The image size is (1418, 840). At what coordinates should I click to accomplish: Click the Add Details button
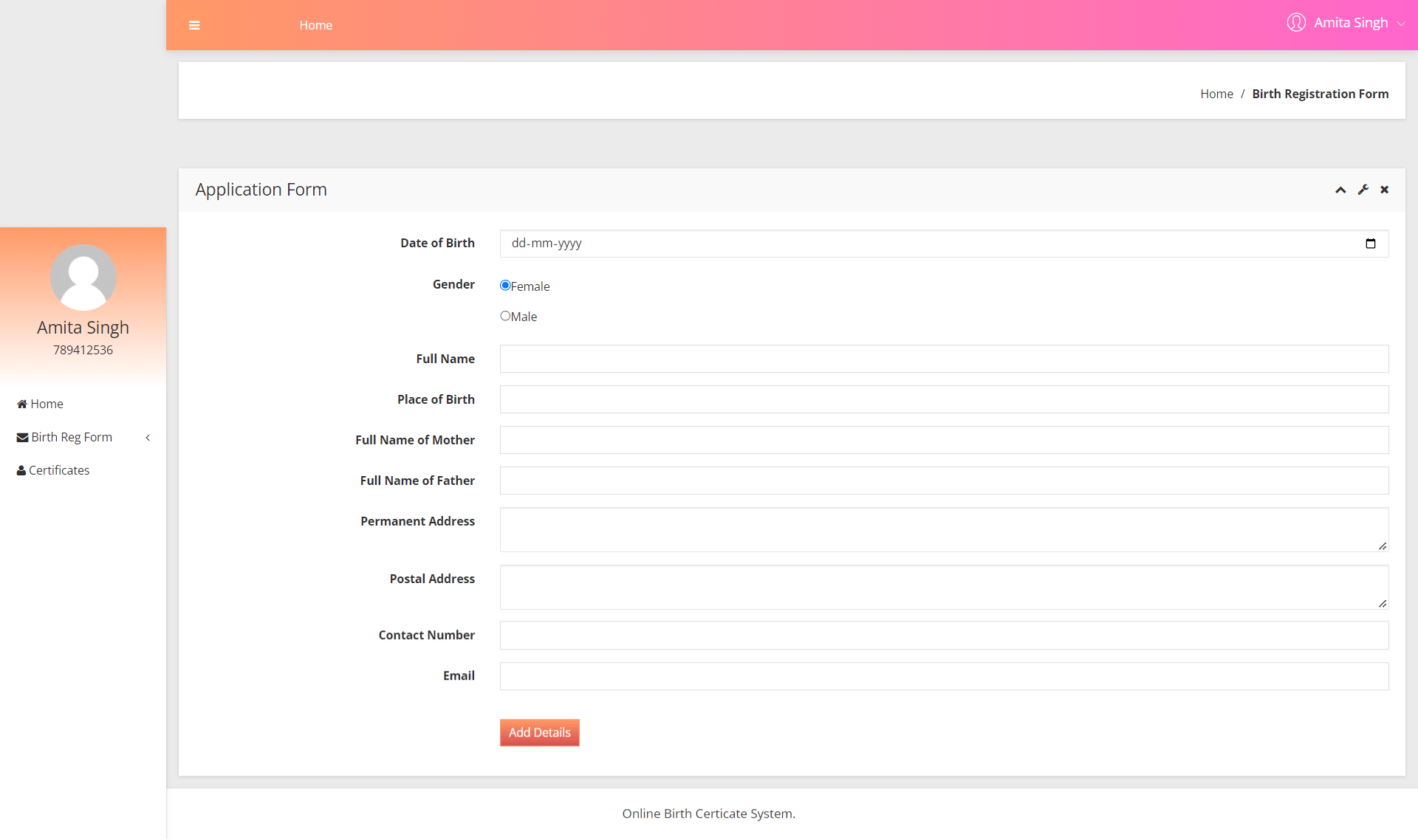coord(539,732)
